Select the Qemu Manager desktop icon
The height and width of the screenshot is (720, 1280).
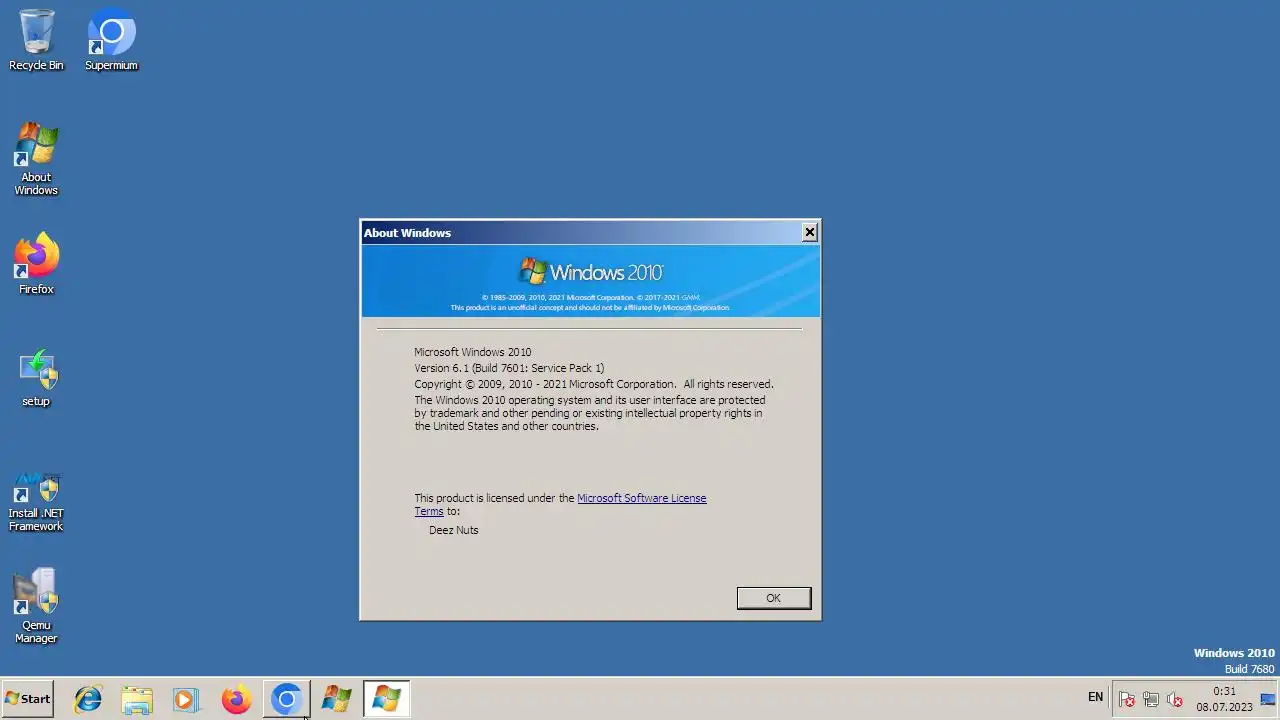pyautogui.click(x=36, y=606)
